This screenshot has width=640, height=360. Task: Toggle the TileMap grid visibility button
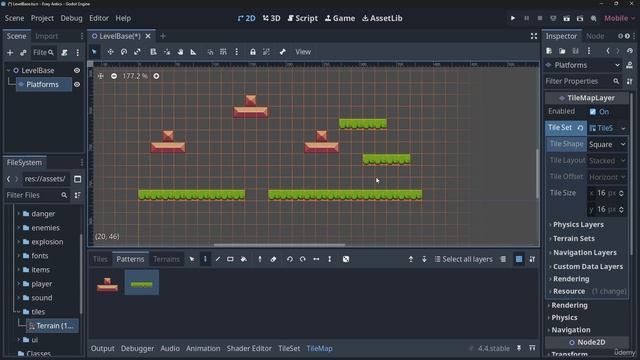[519, 259]
